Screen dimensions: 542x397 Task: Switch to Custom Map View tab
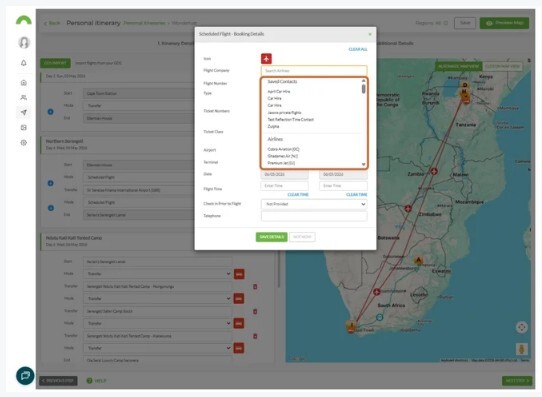tap(502, 66)
